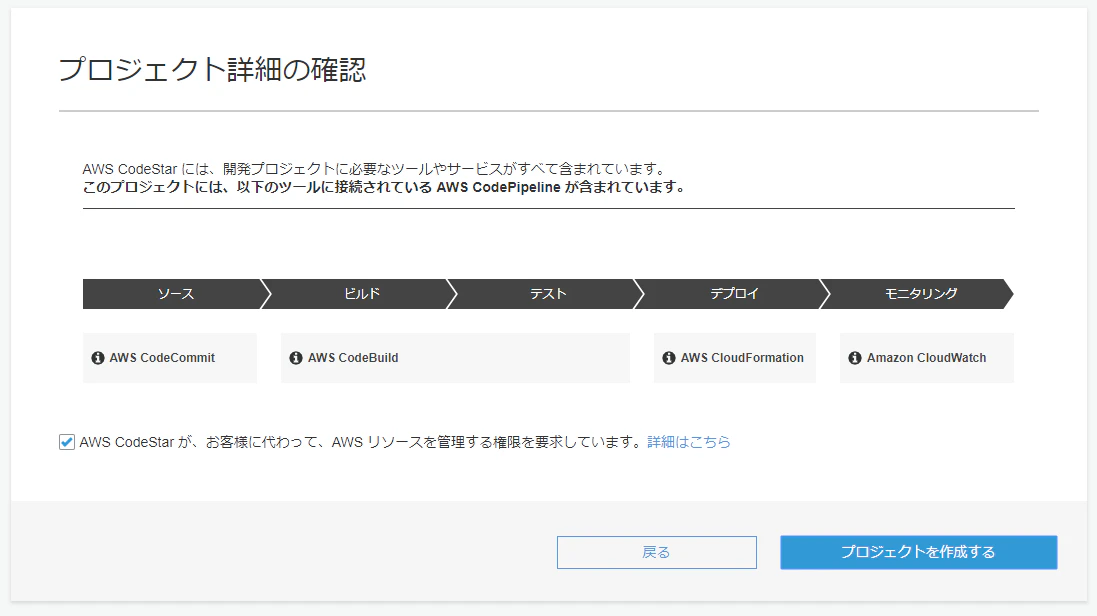Image resolution: width=1097 pixels, height=616 pixels.
Task: Select the デプロイ pipeline stage
Action: (734, 294)
